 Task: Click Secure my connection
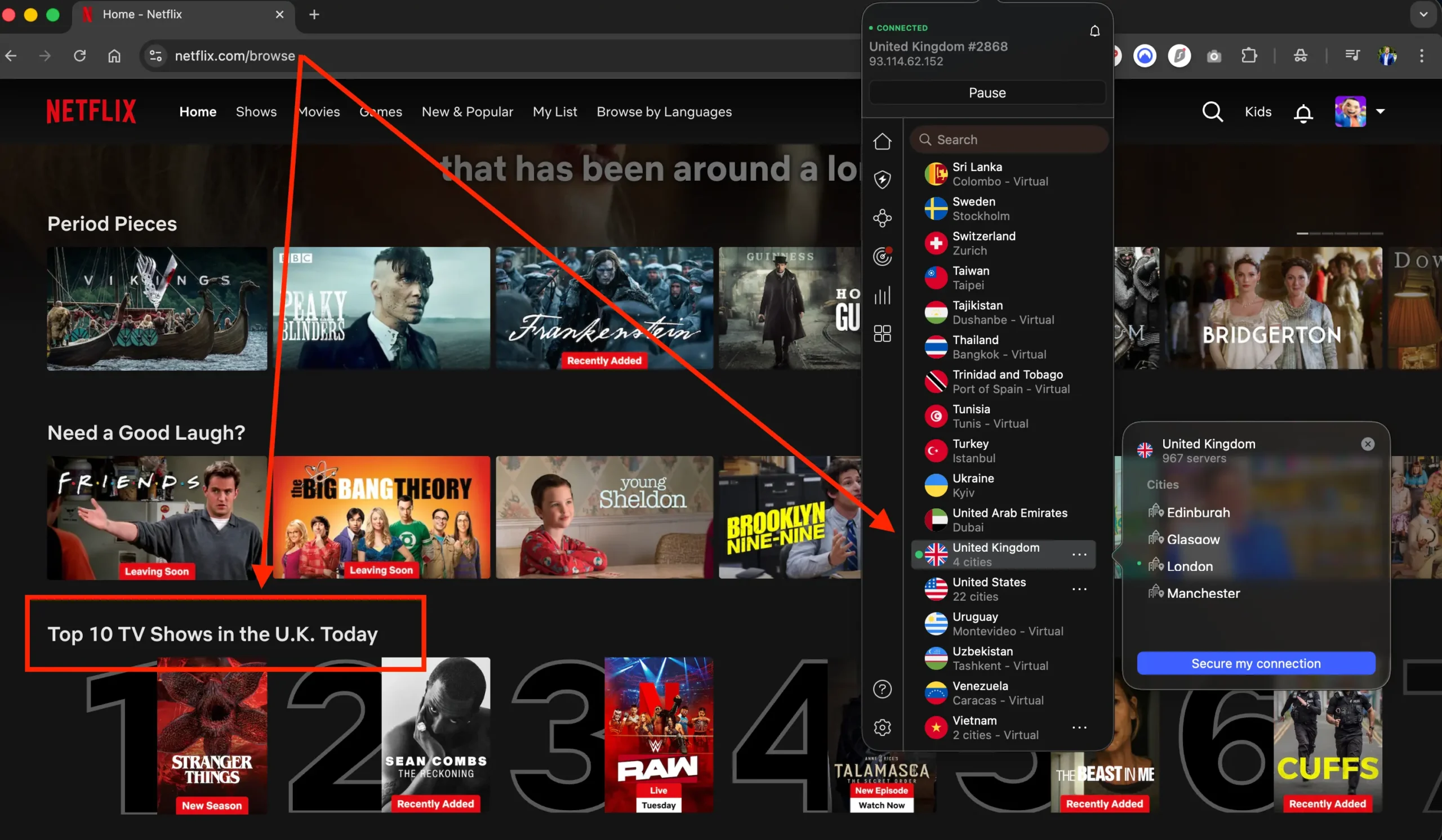coord(1256,663)
